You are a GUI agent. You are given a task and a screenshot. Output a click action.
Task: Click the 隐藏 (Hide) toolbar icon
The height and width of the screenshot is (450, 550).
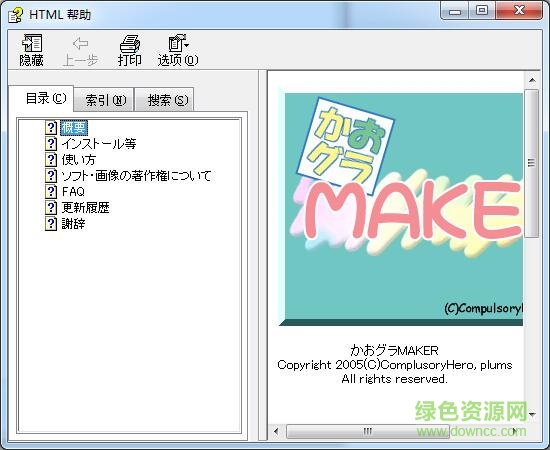pyautogui.click(x=32, y=43)
